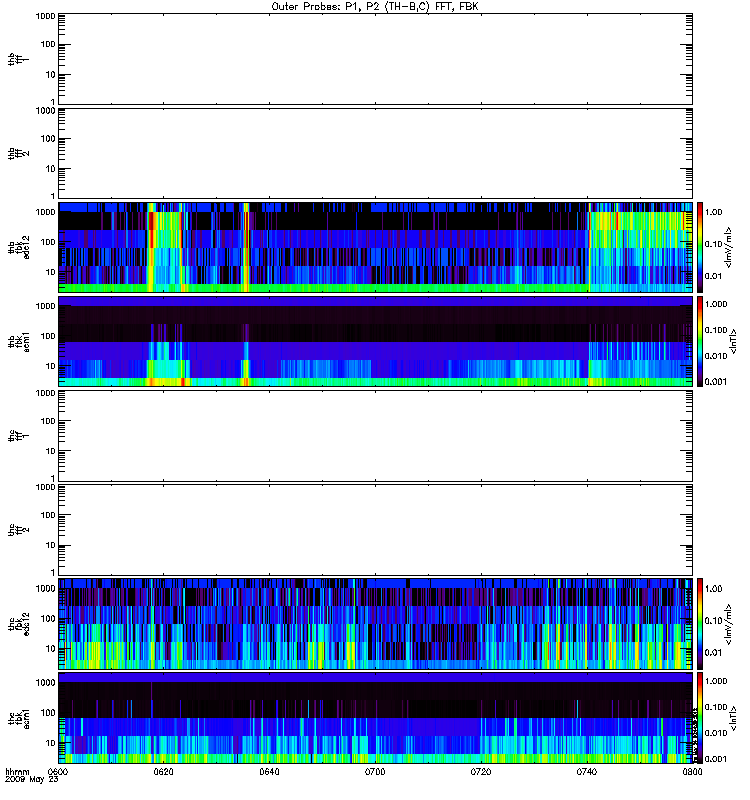Select the thb fff 1 panel label
The height and width of the screenshot is (800, 750).
pyautogui.click(x=18, y=59)
